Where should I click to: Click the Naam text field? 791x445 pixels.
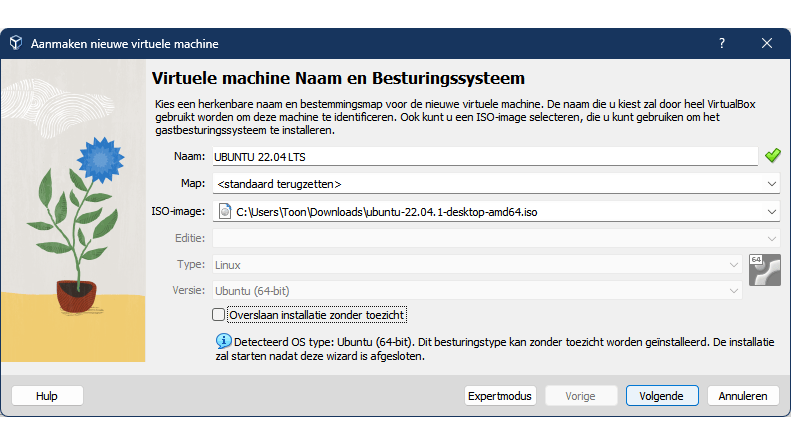point(484,156)
